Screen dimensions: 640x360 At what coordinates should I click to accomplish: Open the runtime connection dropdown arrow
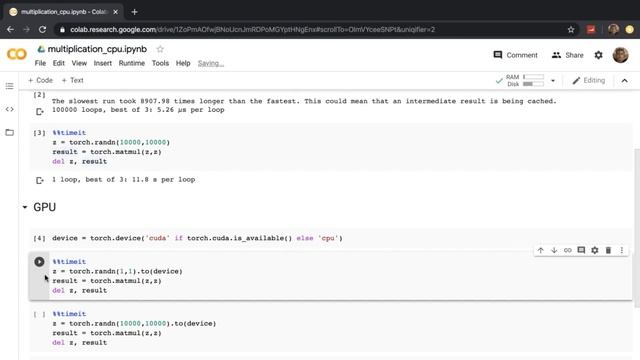553,81
